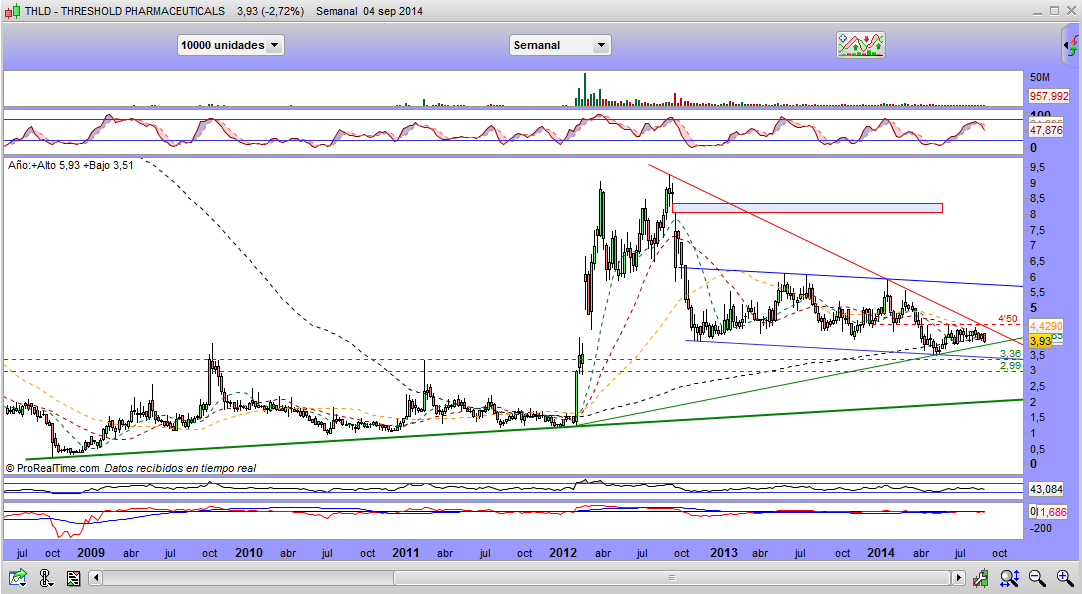
Task: Close the THLD chart window
Action: (1071, 10)
